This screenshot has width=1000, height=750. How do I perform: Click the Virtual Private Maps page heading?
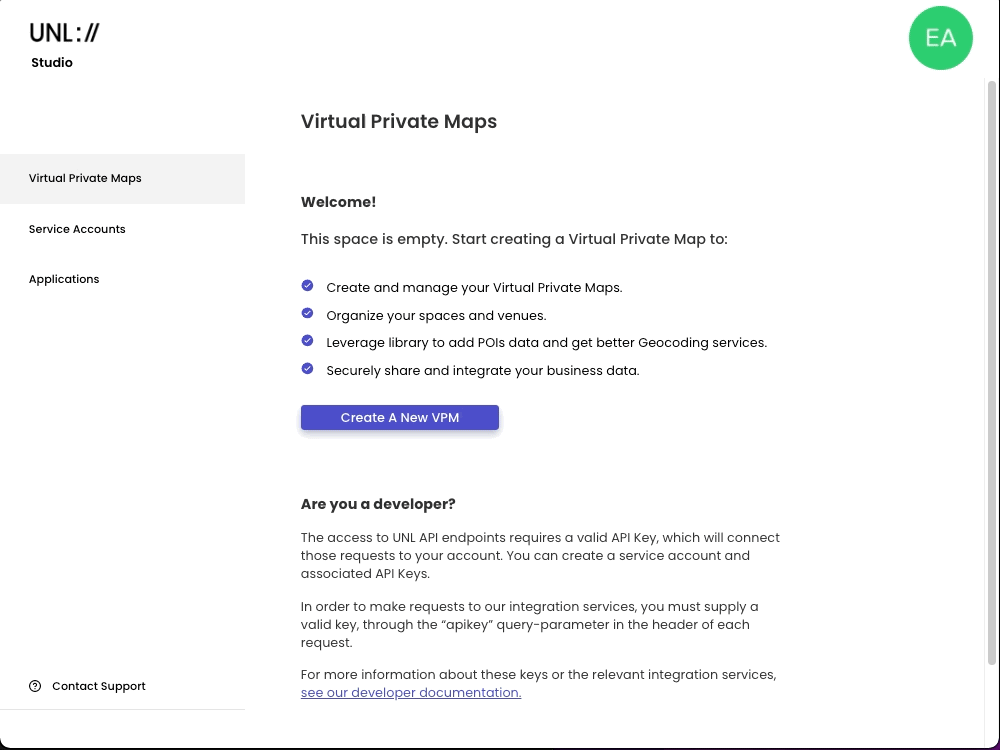(399, 122)
